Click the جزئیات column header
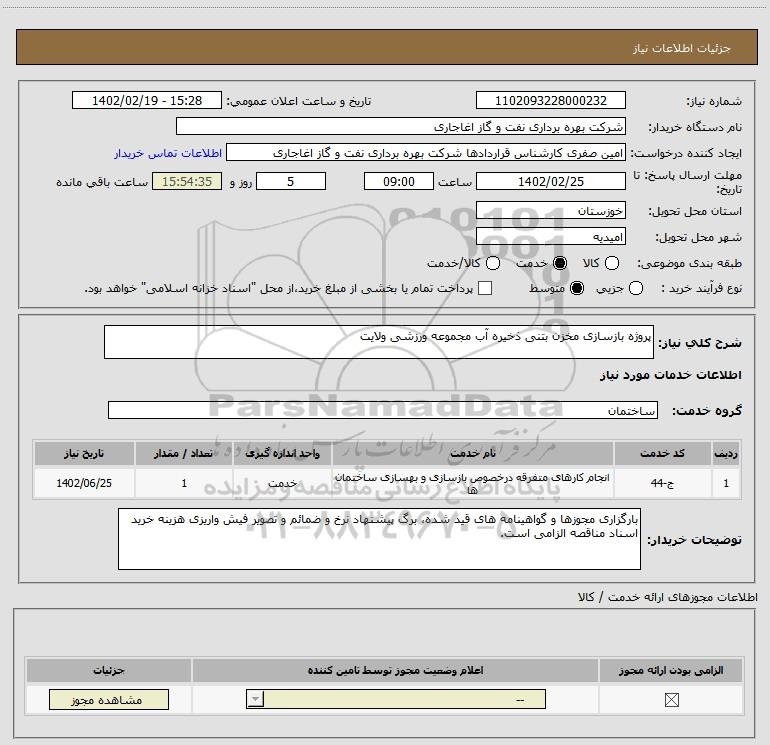Image resolution: width=770 pixels, height=745 pixels. pos(109,670)
